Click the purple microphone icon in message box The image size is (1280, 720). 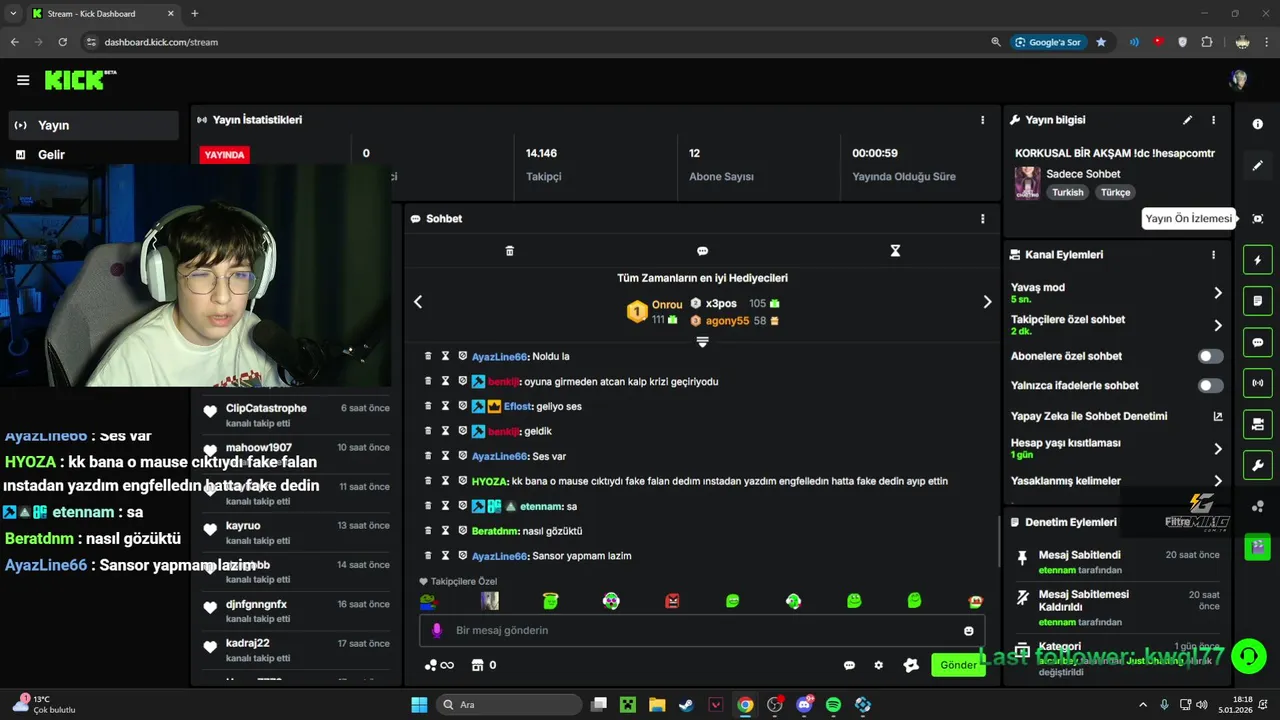[x=436, y=630]
